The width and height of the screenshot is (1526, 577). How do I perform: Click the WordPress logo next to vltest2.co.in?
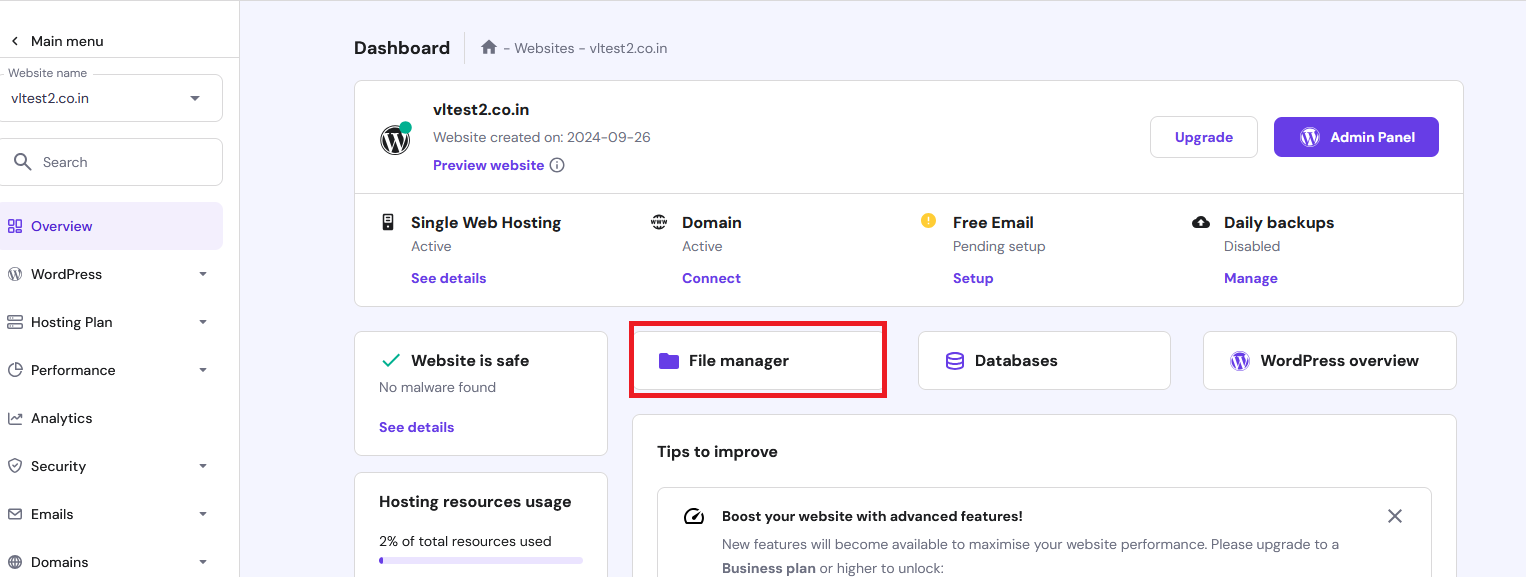[395, 139]
